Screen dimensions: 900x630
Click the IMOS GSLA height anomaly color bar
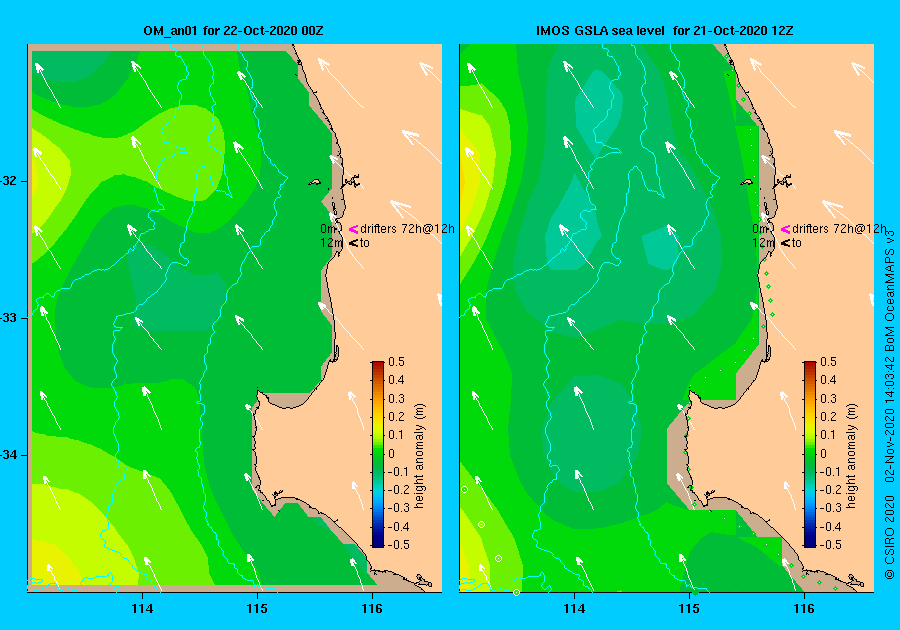click(809, 454)
